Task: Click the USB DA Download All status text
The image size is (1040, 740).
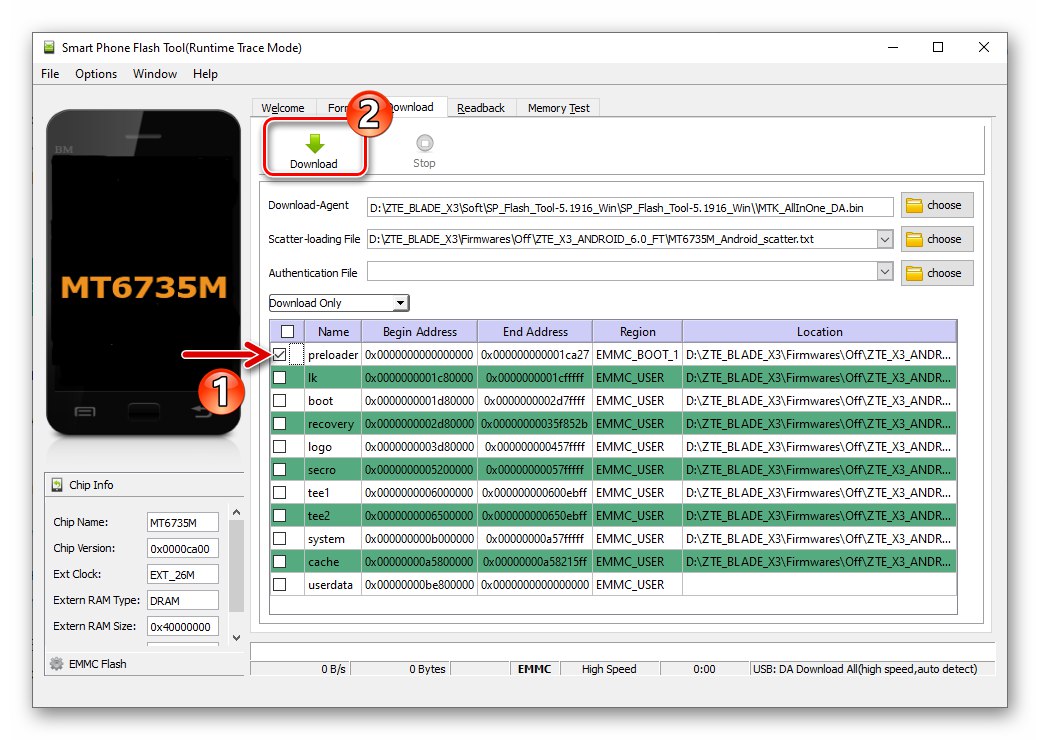Action: pyautogui.click(x=865, y=669)
